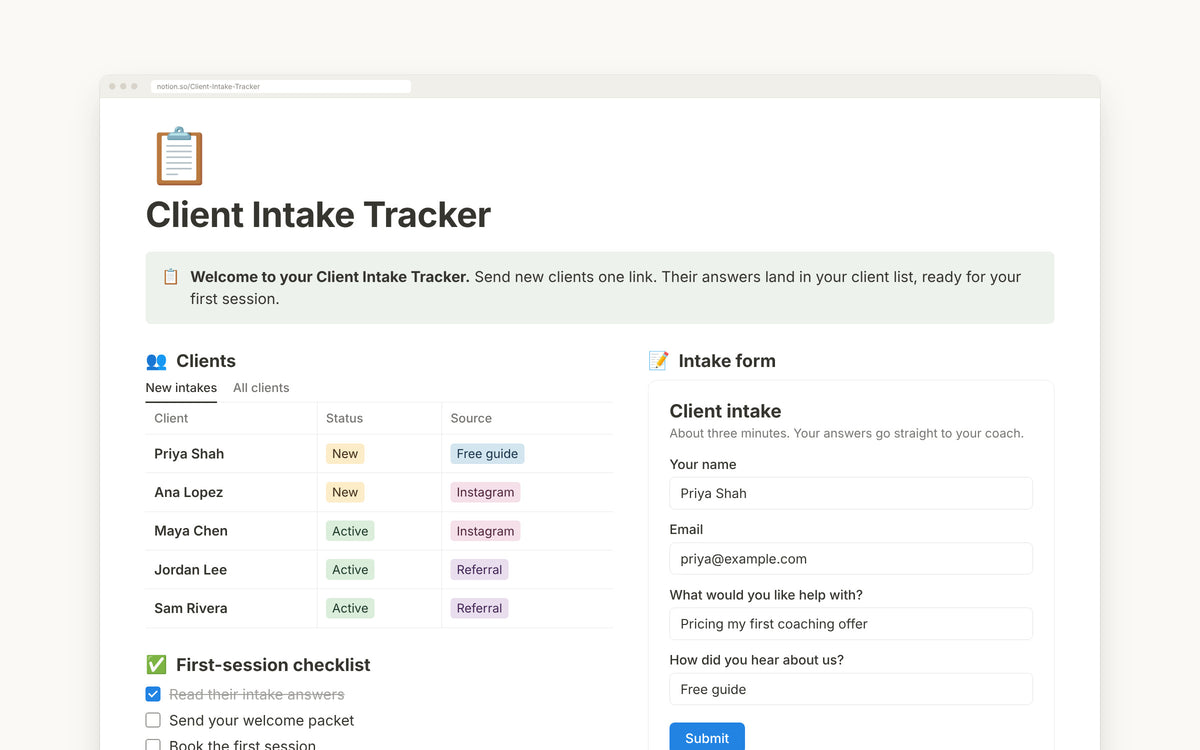Uncheck the Read their intake answers checkbox
Image resolution: width=1200 pixels, height=750 pixels.
(153, 694)
